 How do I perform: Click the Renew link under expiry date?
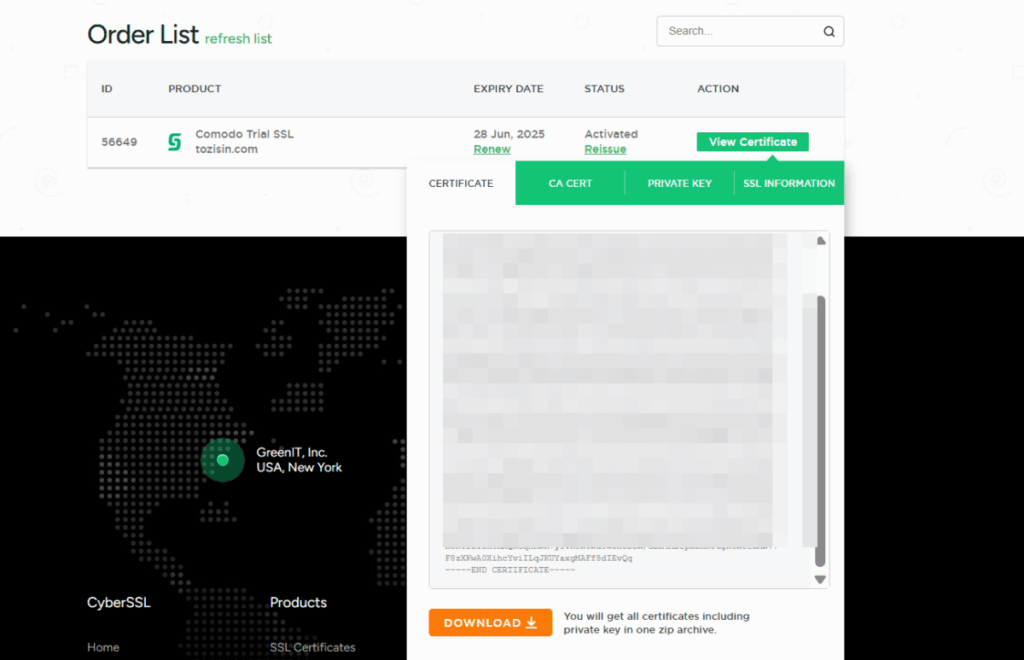tap(492, 149)
